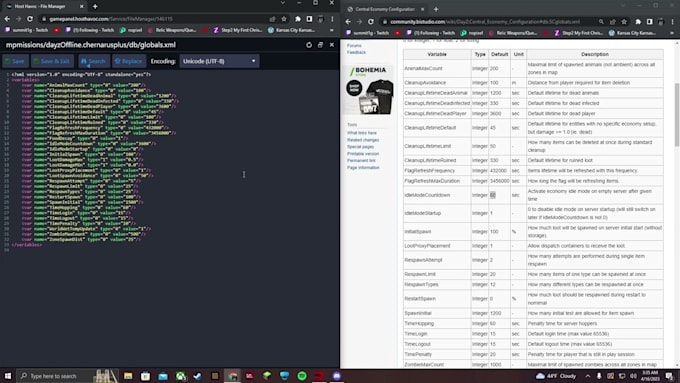The height and width of the screenshot is (383, 680).
Task: Click wiki page vertical scrollbar
Action: click(677, 115)
